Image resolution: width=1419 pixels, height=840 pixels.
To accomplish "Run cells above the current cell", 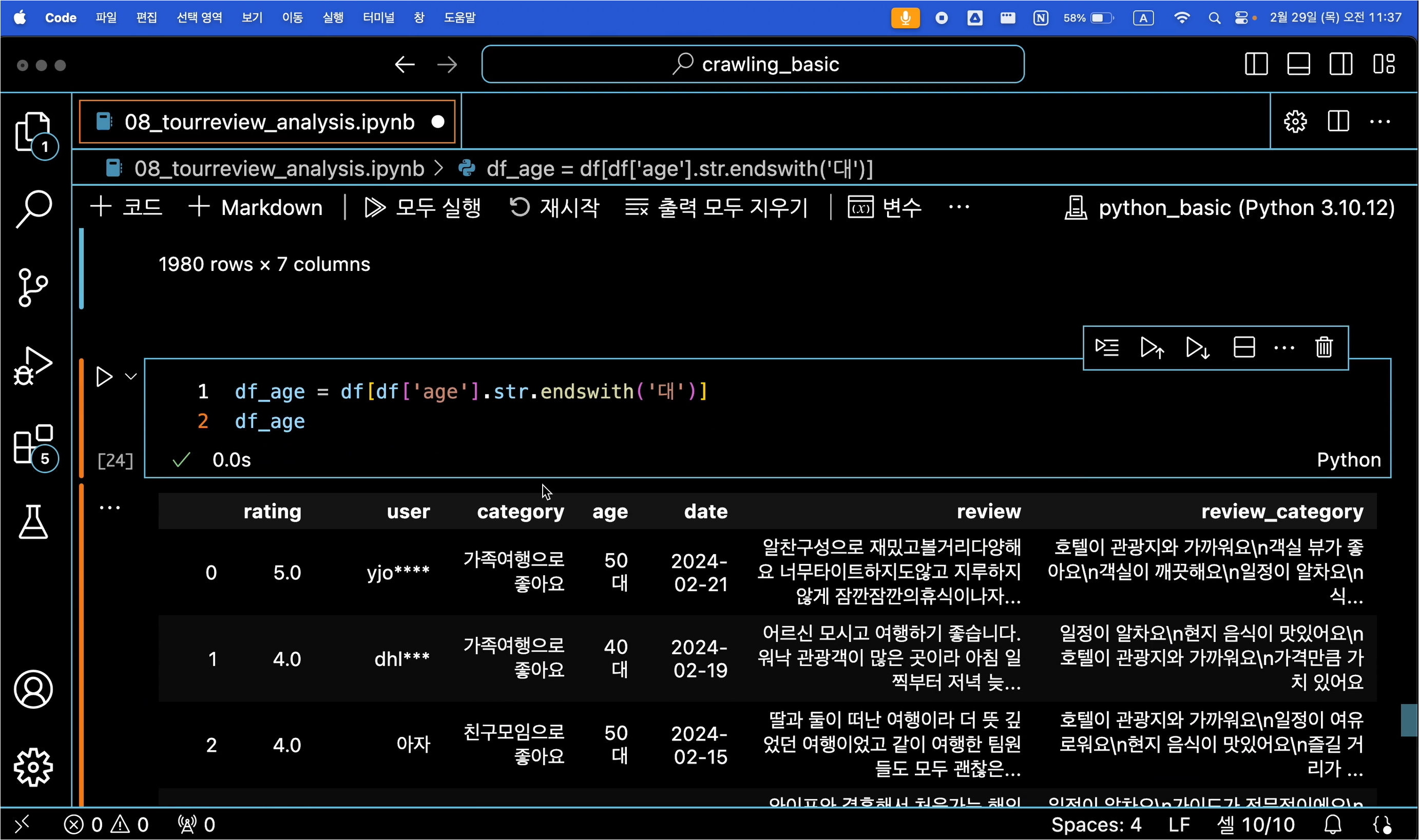I will click(x=1152, y=347).
